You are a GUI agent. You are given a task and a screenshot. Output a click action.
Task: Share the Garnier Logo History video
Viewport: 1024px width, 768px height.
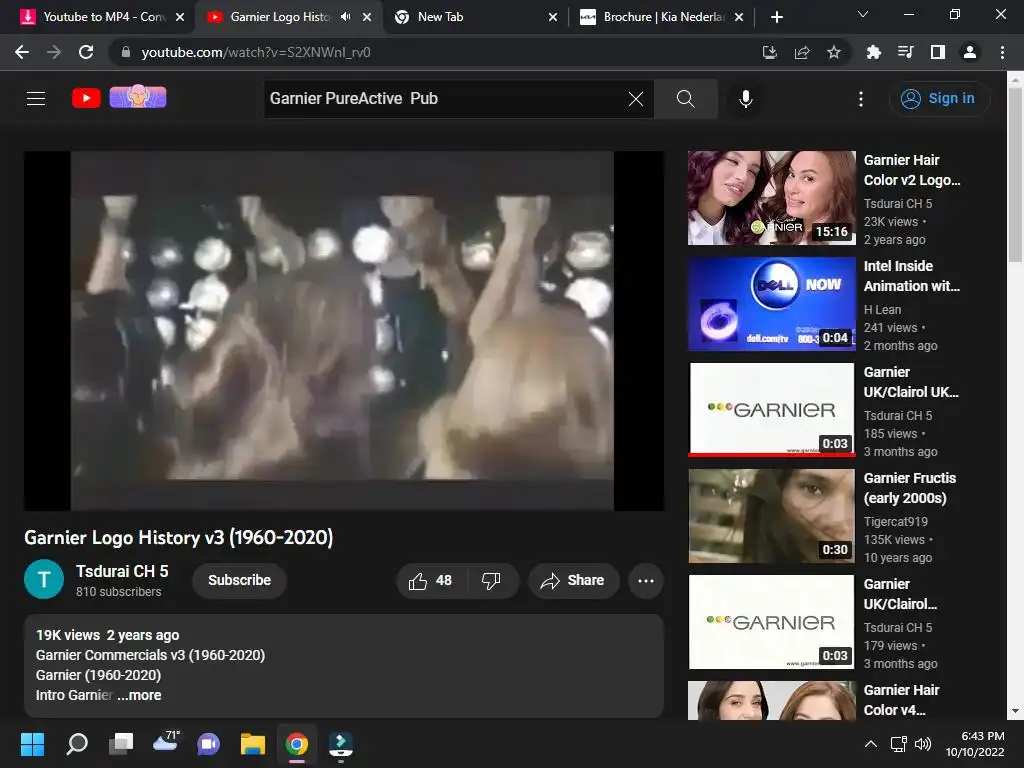tap(573, 581)
